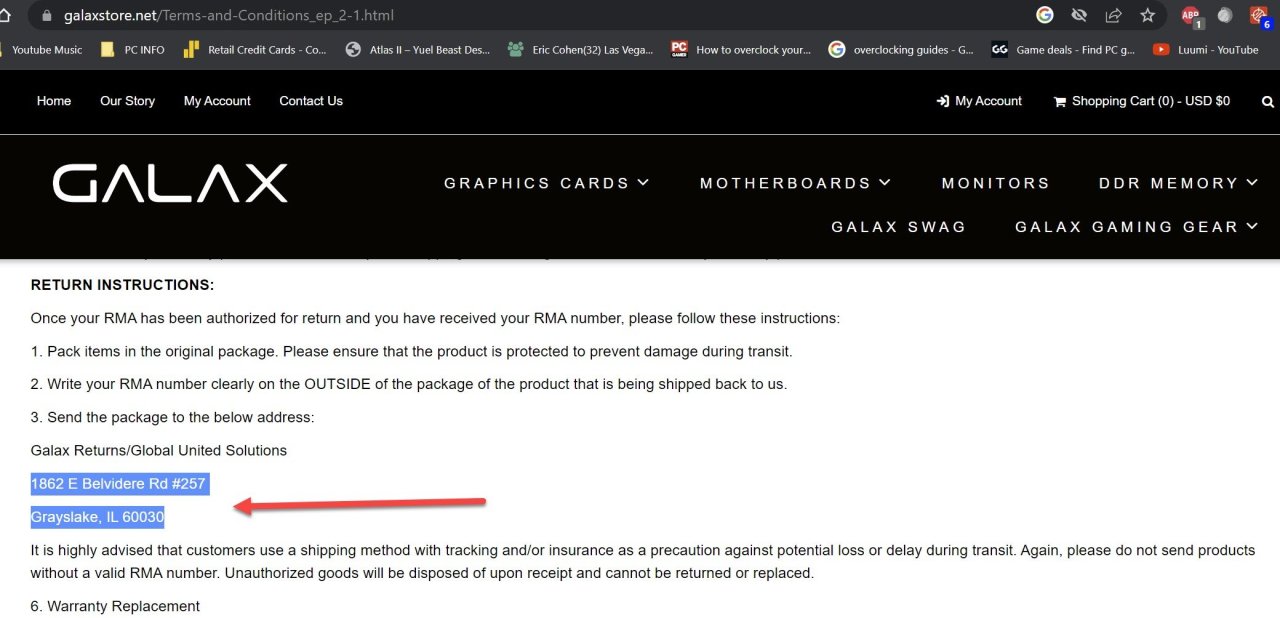Screen dimensions: 1280x618
Task: Click the bookmark star icon
Action: (x=1147, y=15)
